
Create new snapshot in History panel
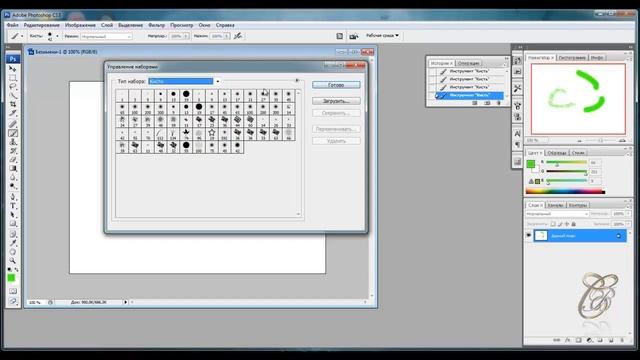[487, 103]
